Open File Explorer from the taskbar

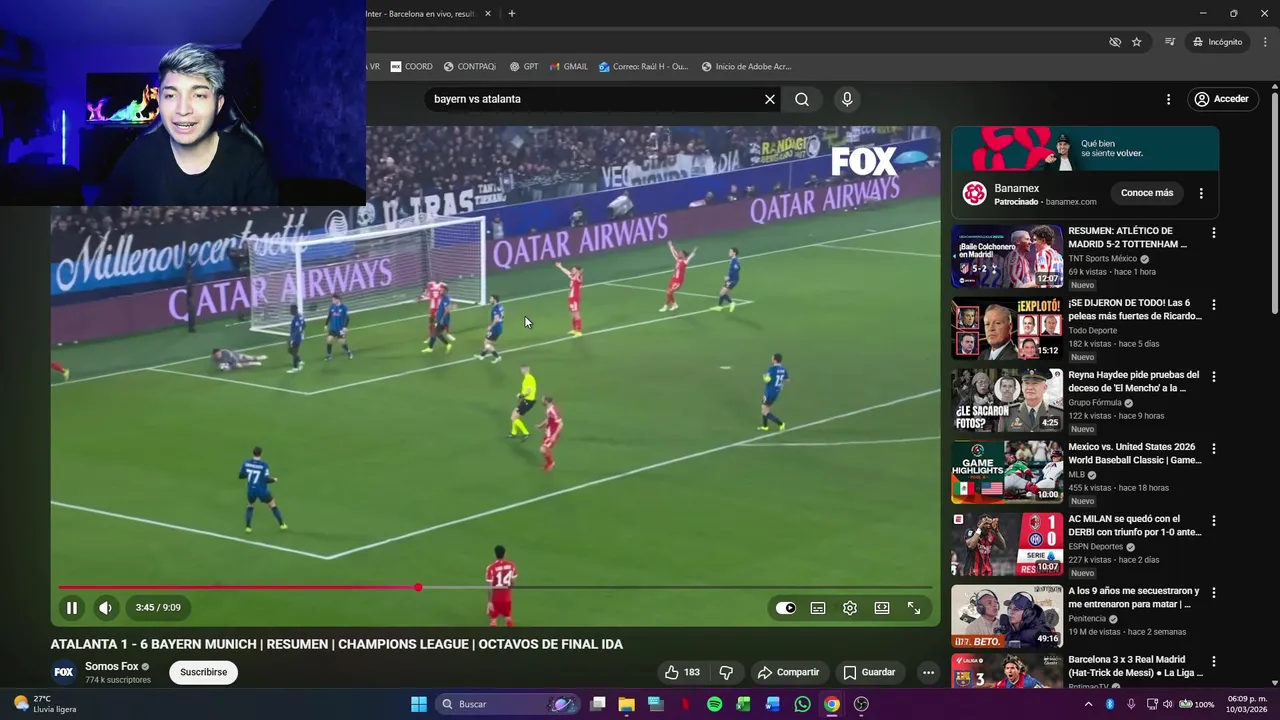pyautogui.click(x=626, y=704)
